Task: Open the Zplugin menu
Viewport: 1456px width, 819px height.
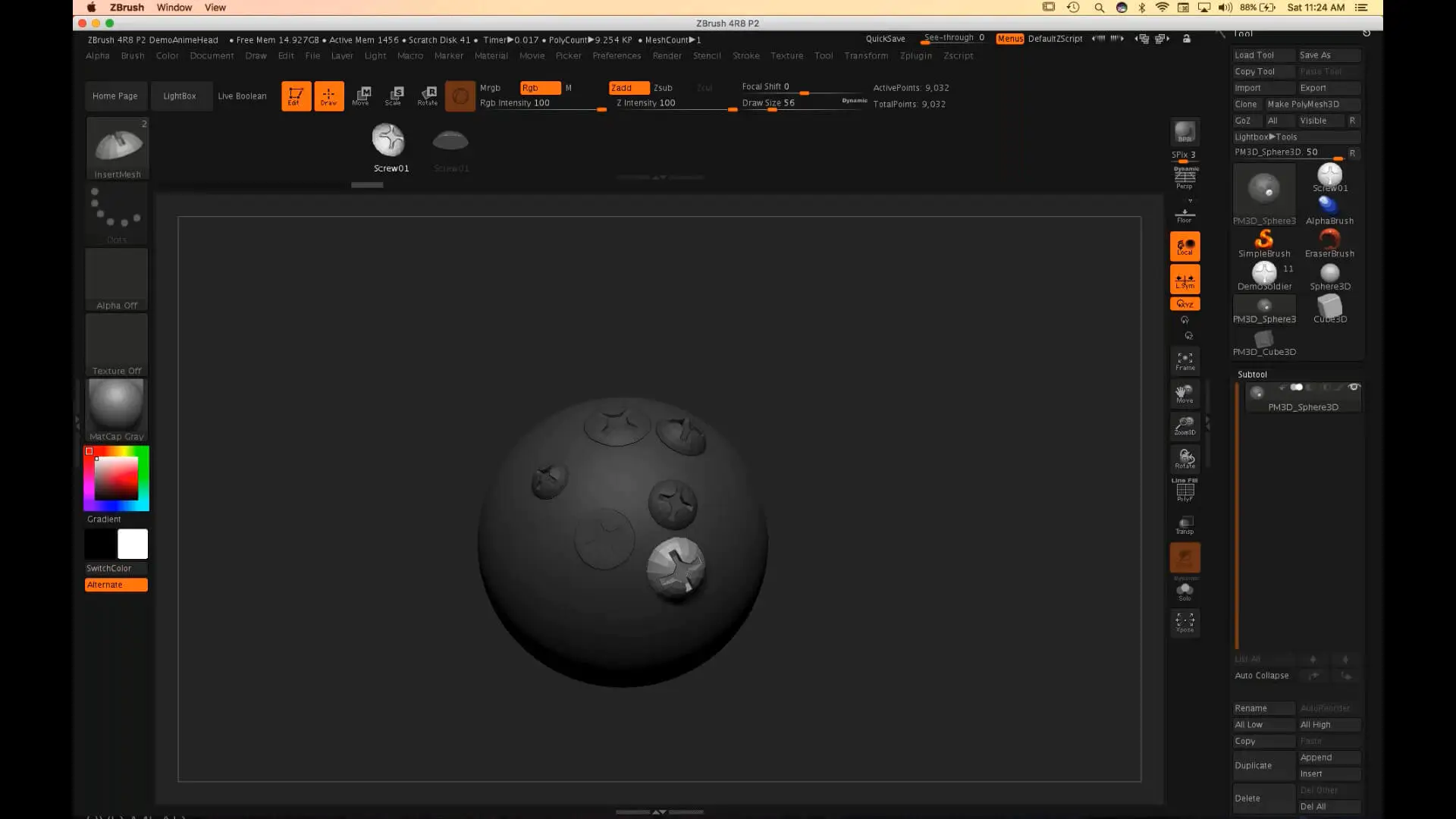Action: pyautogui.click(x=915, y=55)
